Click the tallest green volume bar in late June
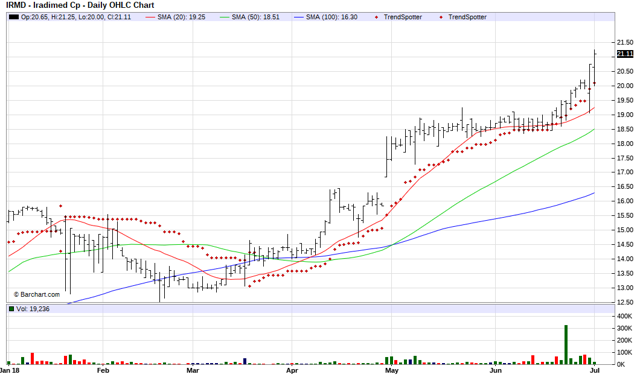Image resolution: width=640 pixels, height=389 pixels. pyautogui.click(x=566, y=345)
